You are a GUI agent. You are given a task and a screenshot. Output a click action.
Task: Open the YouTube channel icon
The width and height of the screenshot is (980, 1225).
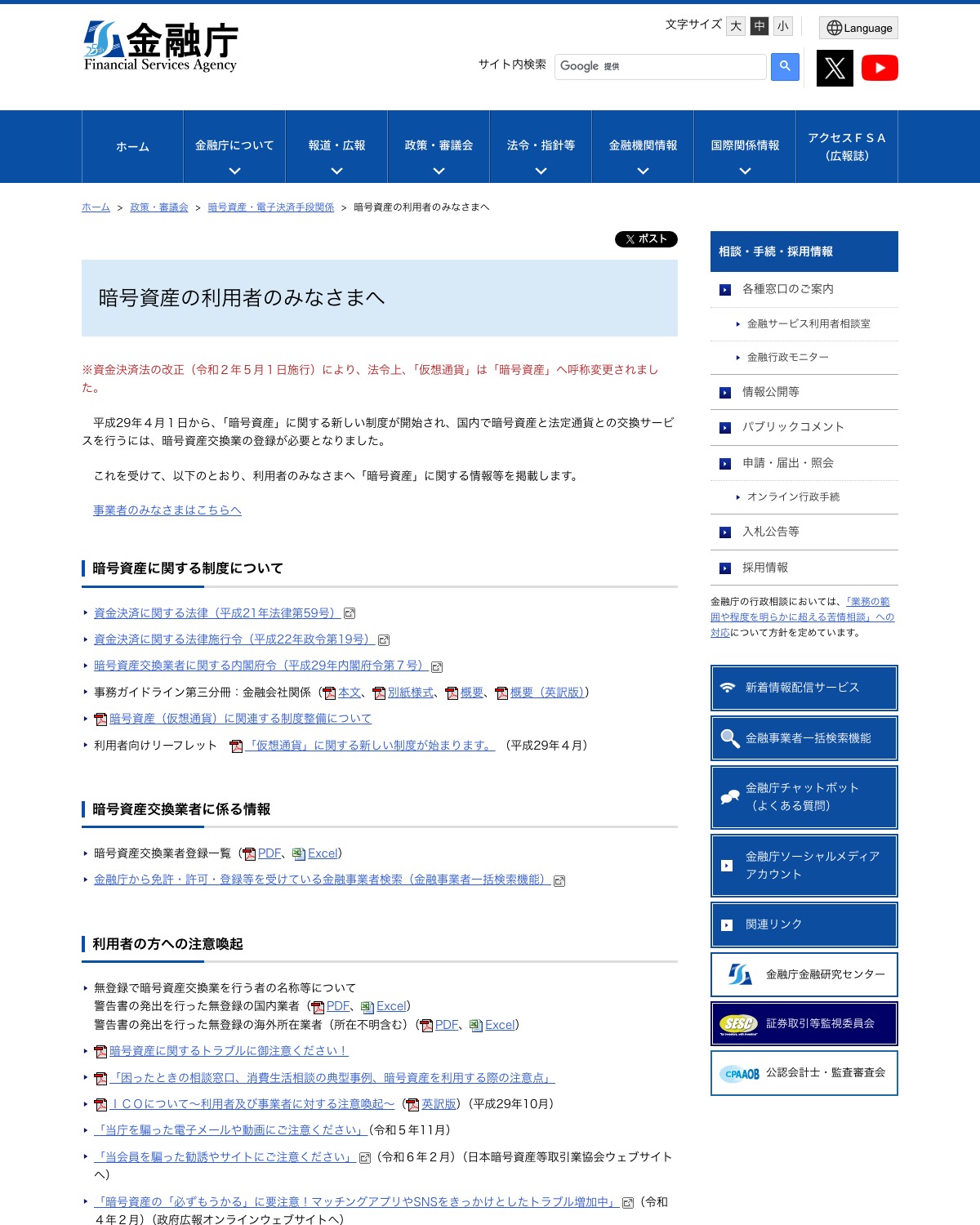pyautogui.click(x=880, y=68)
